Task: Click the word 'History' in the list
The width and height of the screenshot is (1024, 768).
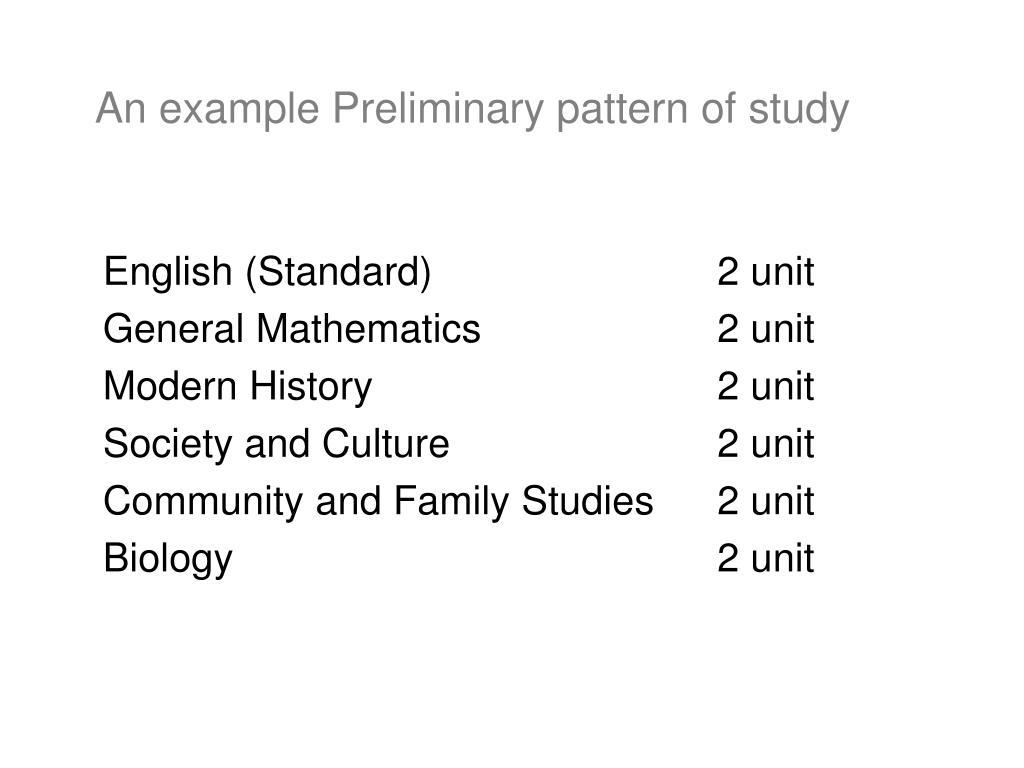Action: coord(311,387)
